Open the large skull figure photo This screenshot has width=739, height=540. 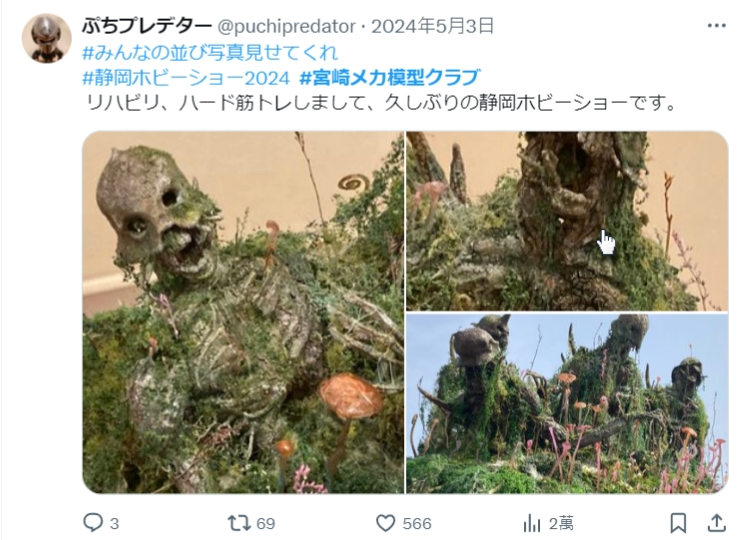coord(243,312)
